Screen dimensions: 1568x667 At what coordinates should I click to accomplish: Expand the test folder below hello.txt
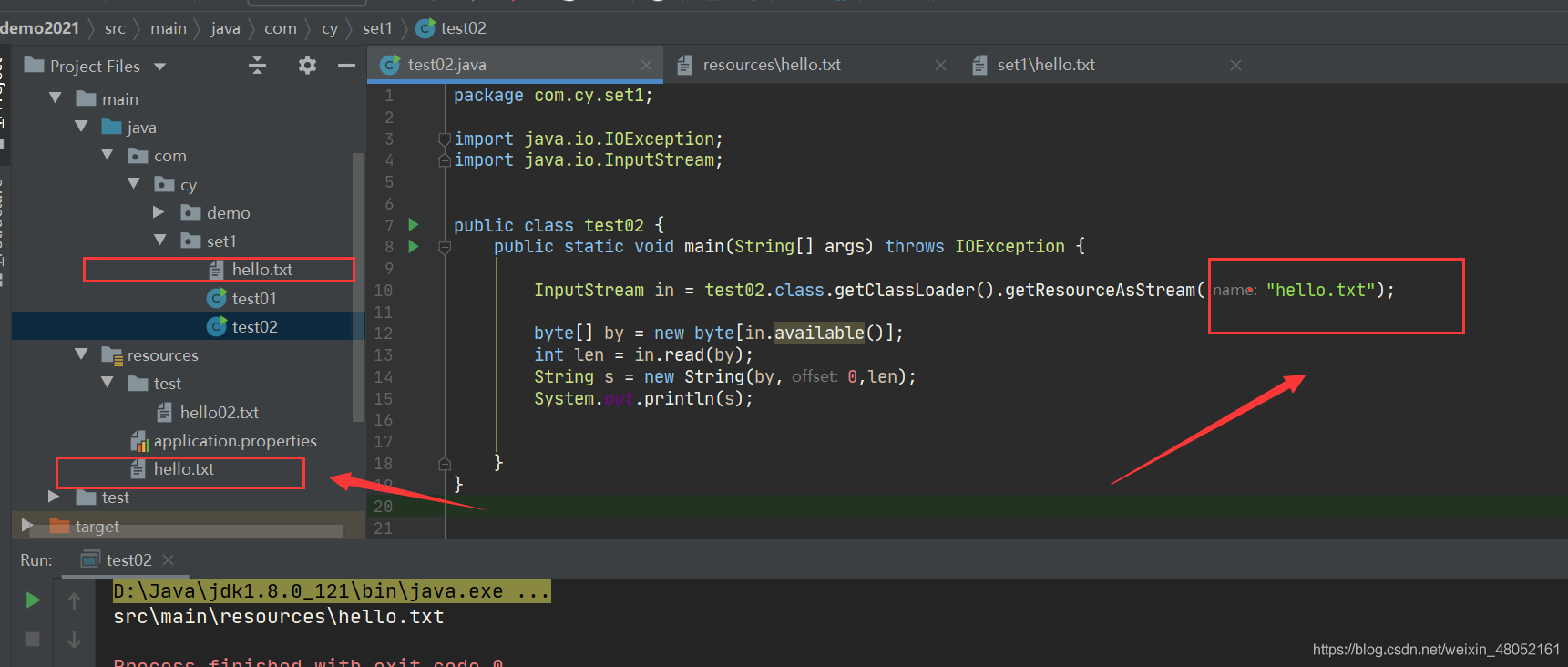tap(54, 497)
